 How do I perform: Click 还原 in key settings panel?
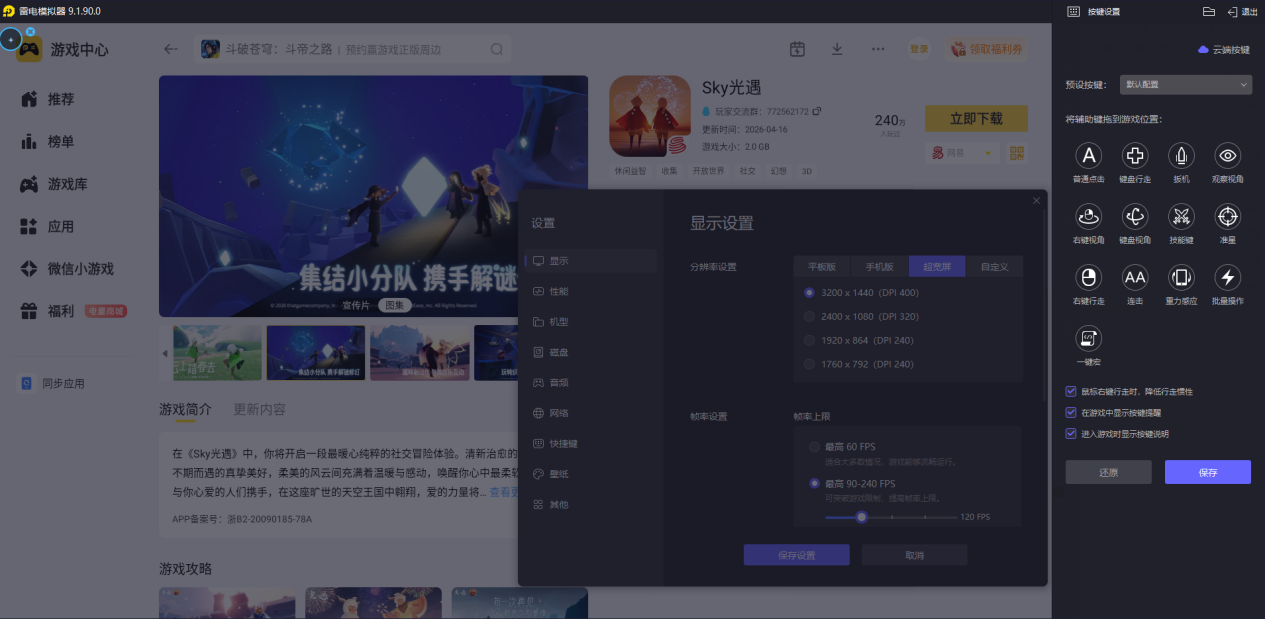[x=1108, y=472]
